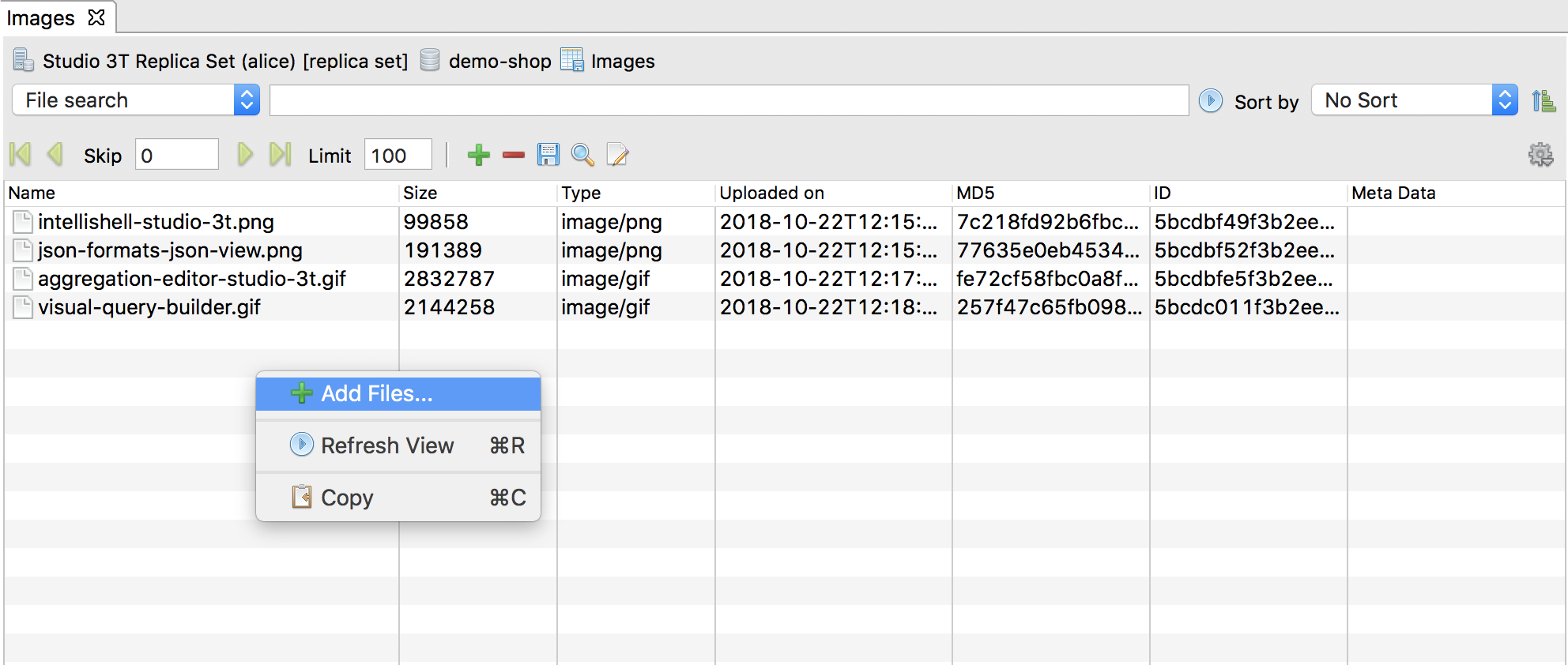
Task: Click the edit metadata pencil icon
Action: tap(617, 155)
